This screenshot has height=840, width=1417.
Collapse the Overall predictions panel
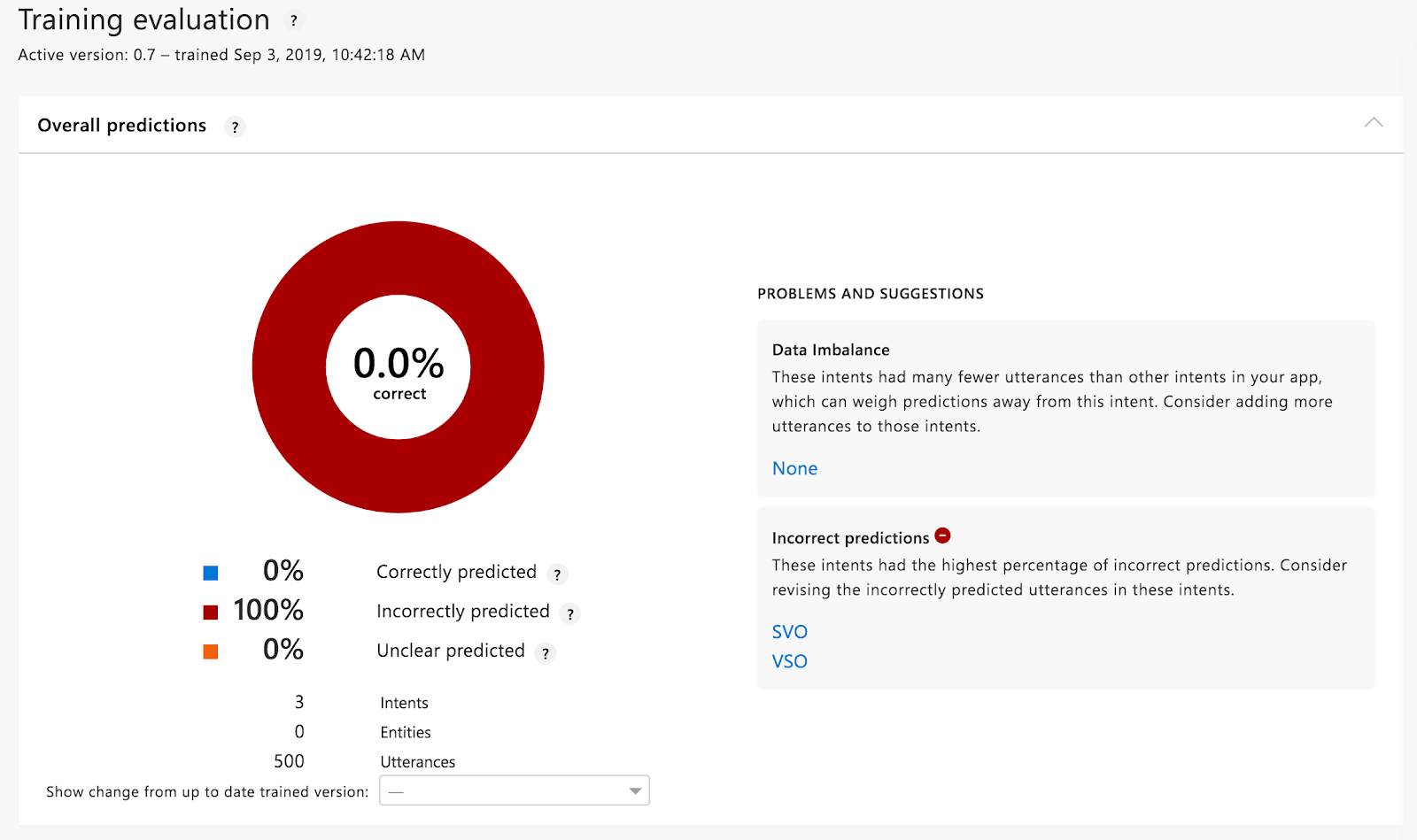tap(1374, 122)
